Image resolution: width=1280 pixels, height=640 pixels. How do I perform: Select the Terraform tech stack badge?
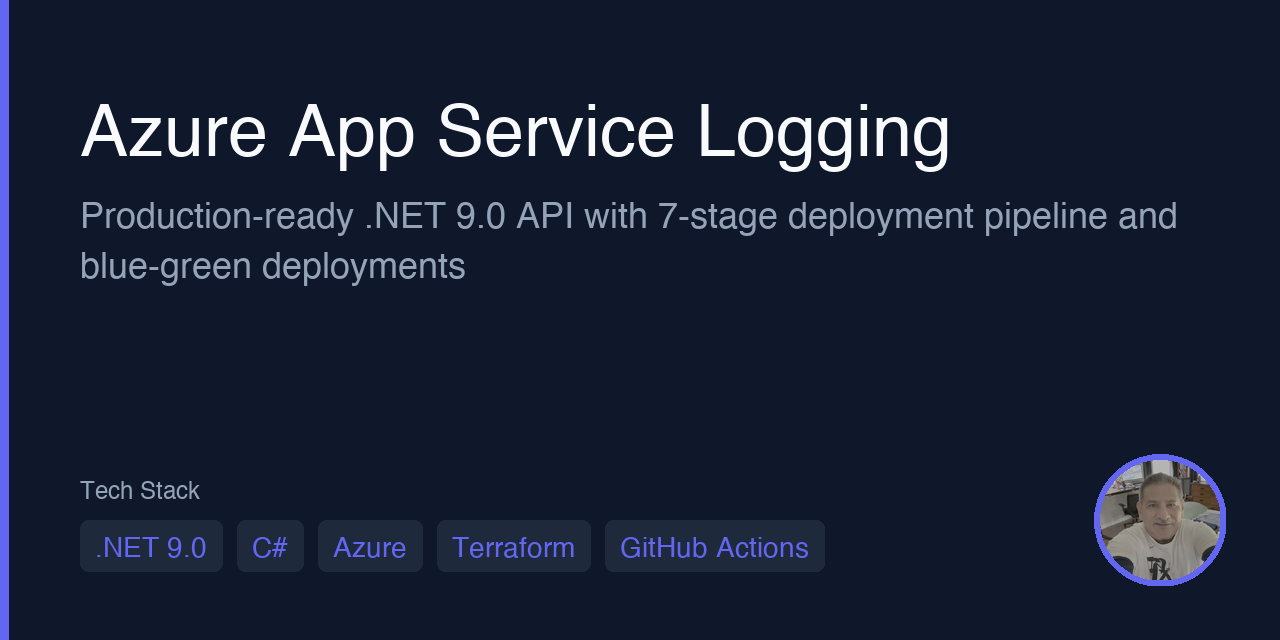tap(514, 546)
